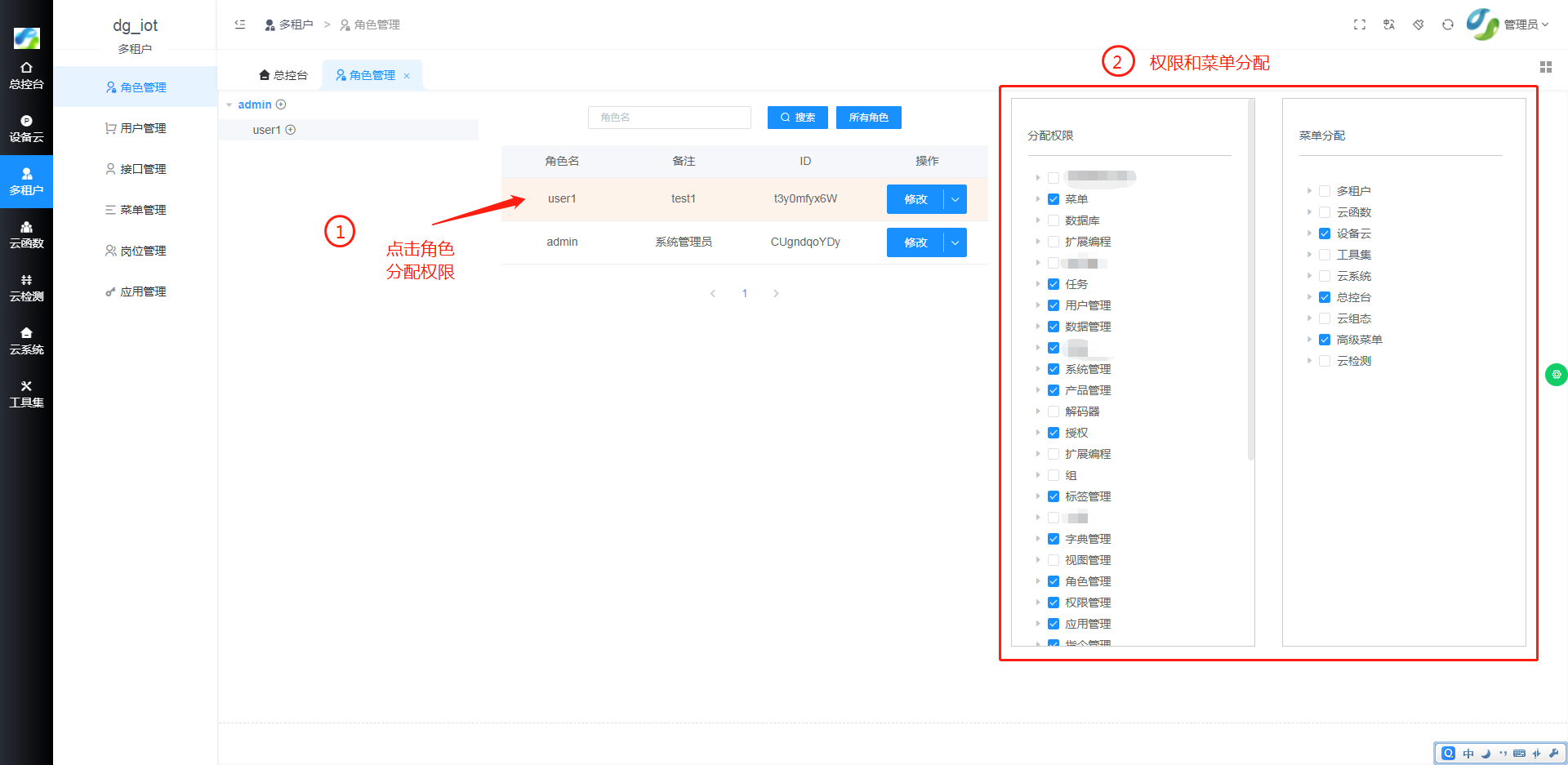
Task: Add a child role under user1 (plus icon)
Action: click(x=290, y=130)
